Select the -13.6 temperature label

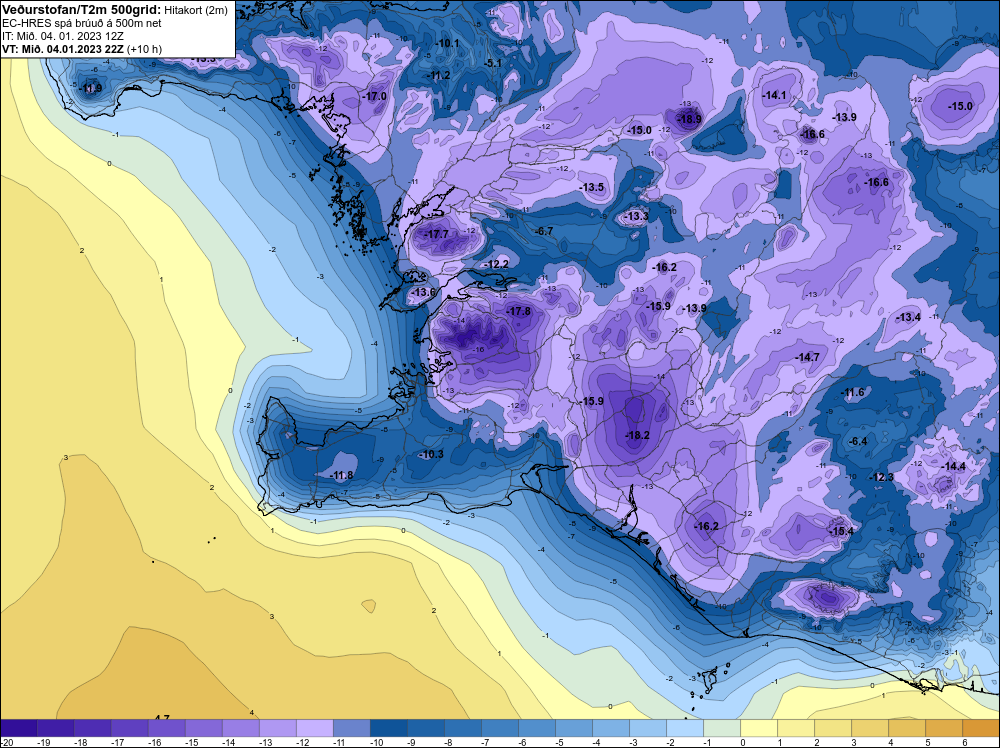pos(423,292)
